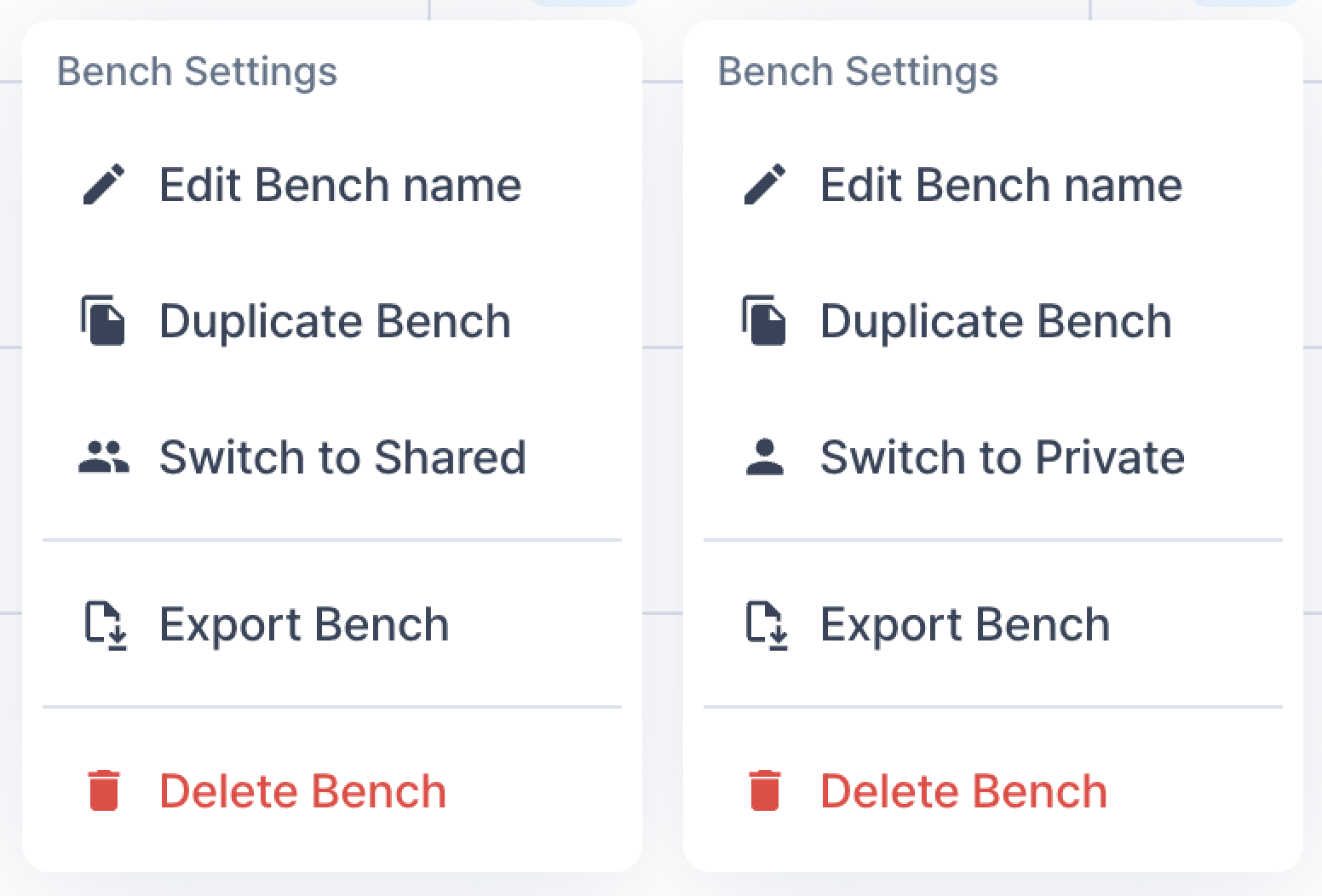Select Duplicate Bench in the left menu
Image resolution: width=1322 pixels, height=896 pixels.
click(335, 321)
